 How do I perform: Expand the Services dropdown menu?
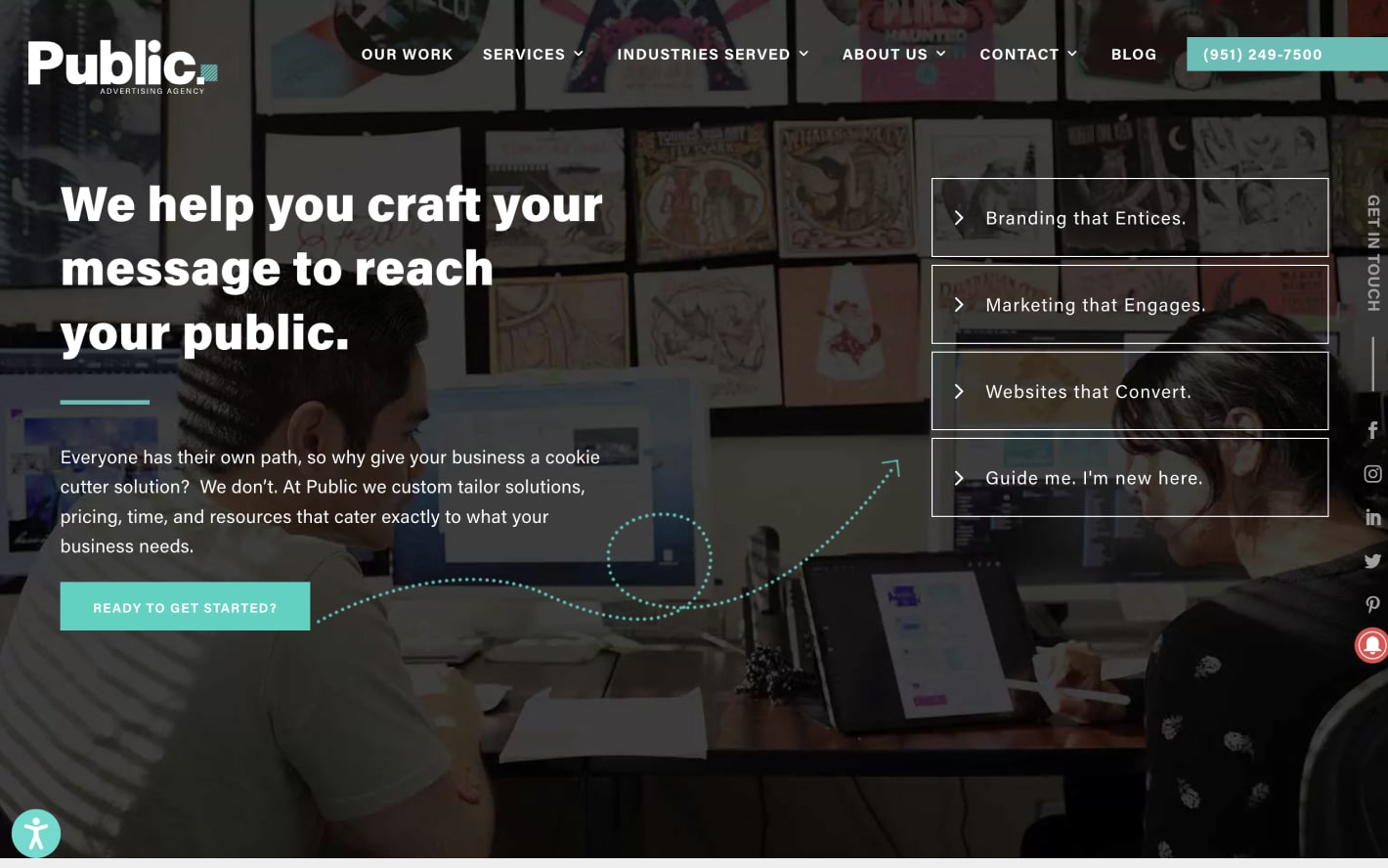(x=533, y=55)
